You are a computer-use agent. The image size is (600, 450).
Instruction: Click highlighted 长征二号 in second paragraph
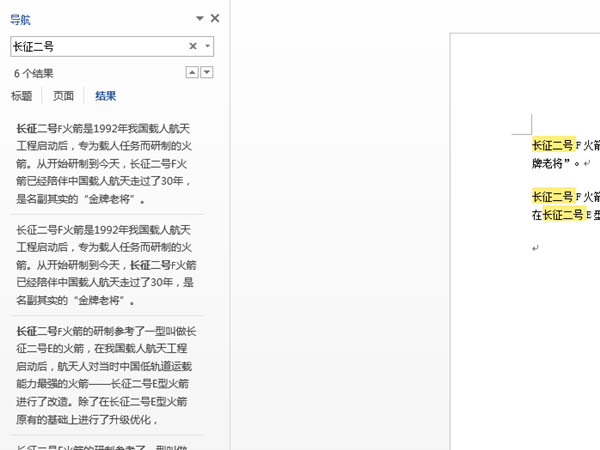pos(553,196)
